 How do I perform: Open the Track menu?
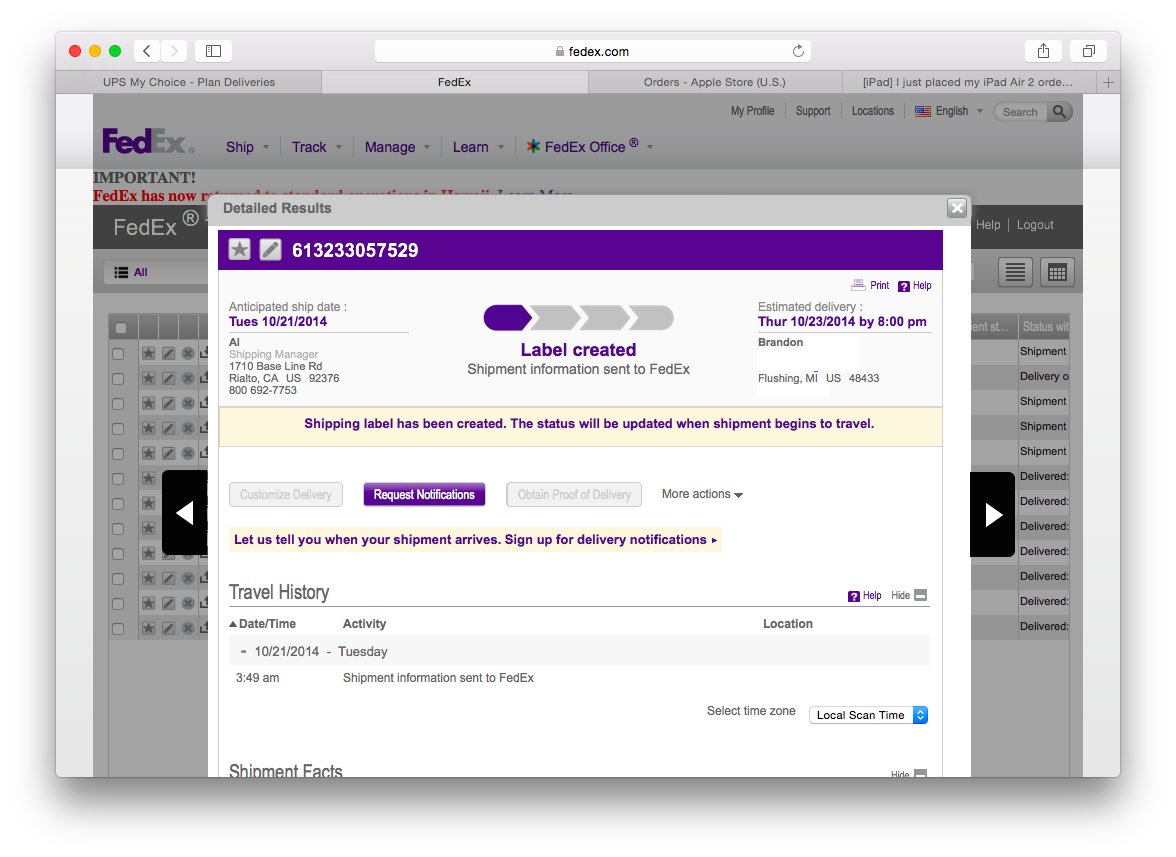[316, 147]
